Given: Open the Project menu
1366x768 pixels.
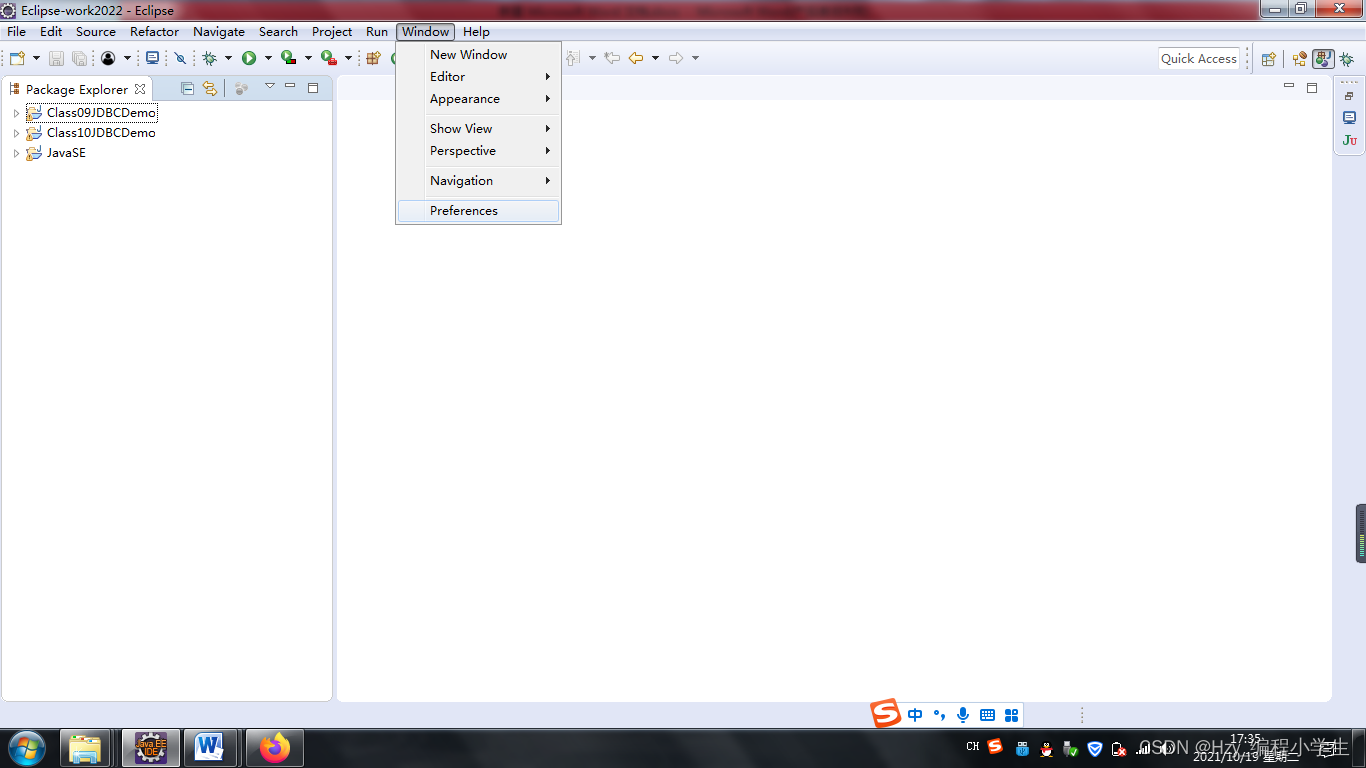Looking at the screenshot, I should click(332, 32).
